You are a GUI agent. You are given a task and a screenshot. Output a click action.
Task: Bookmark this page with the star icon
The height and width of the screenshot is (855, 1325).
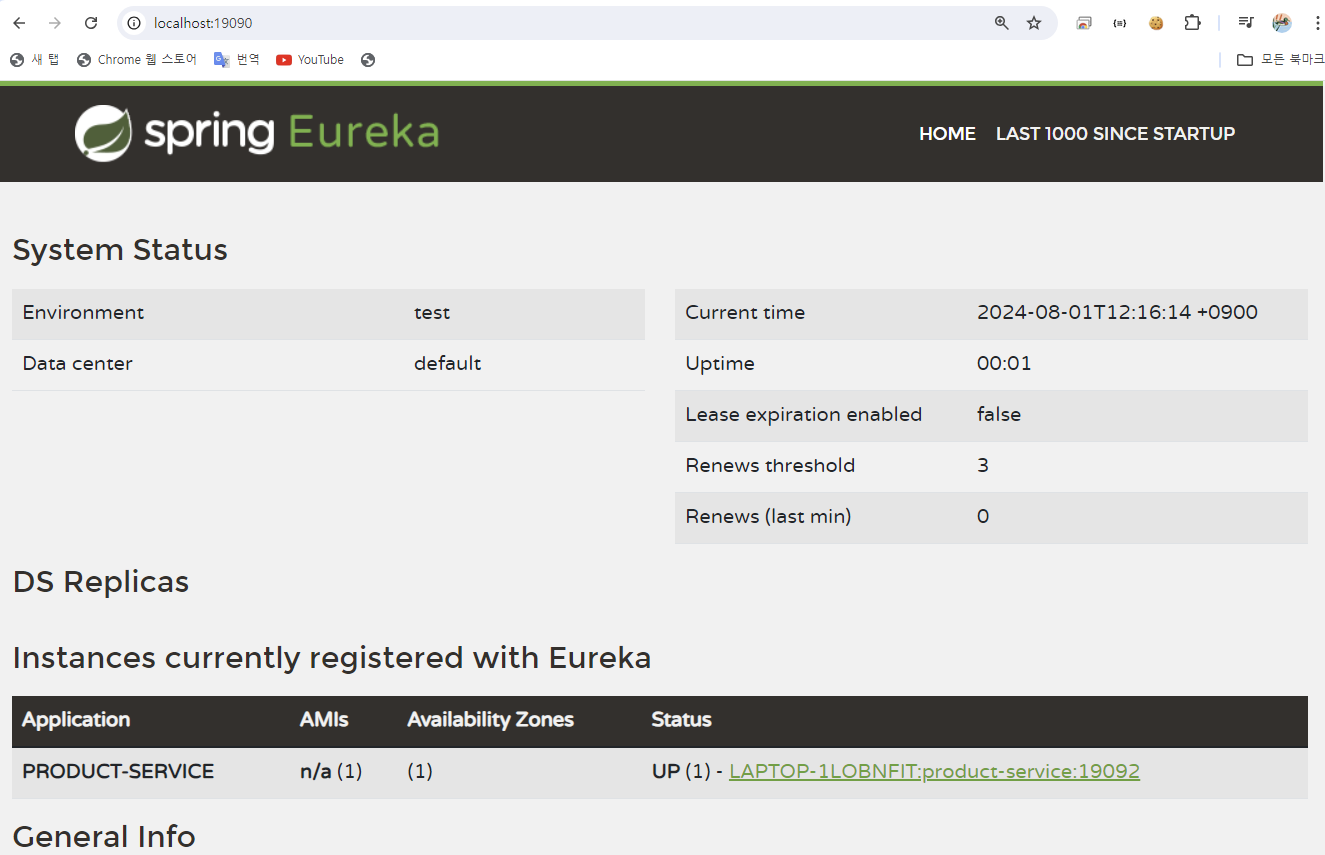click(x=1034, y=23)
